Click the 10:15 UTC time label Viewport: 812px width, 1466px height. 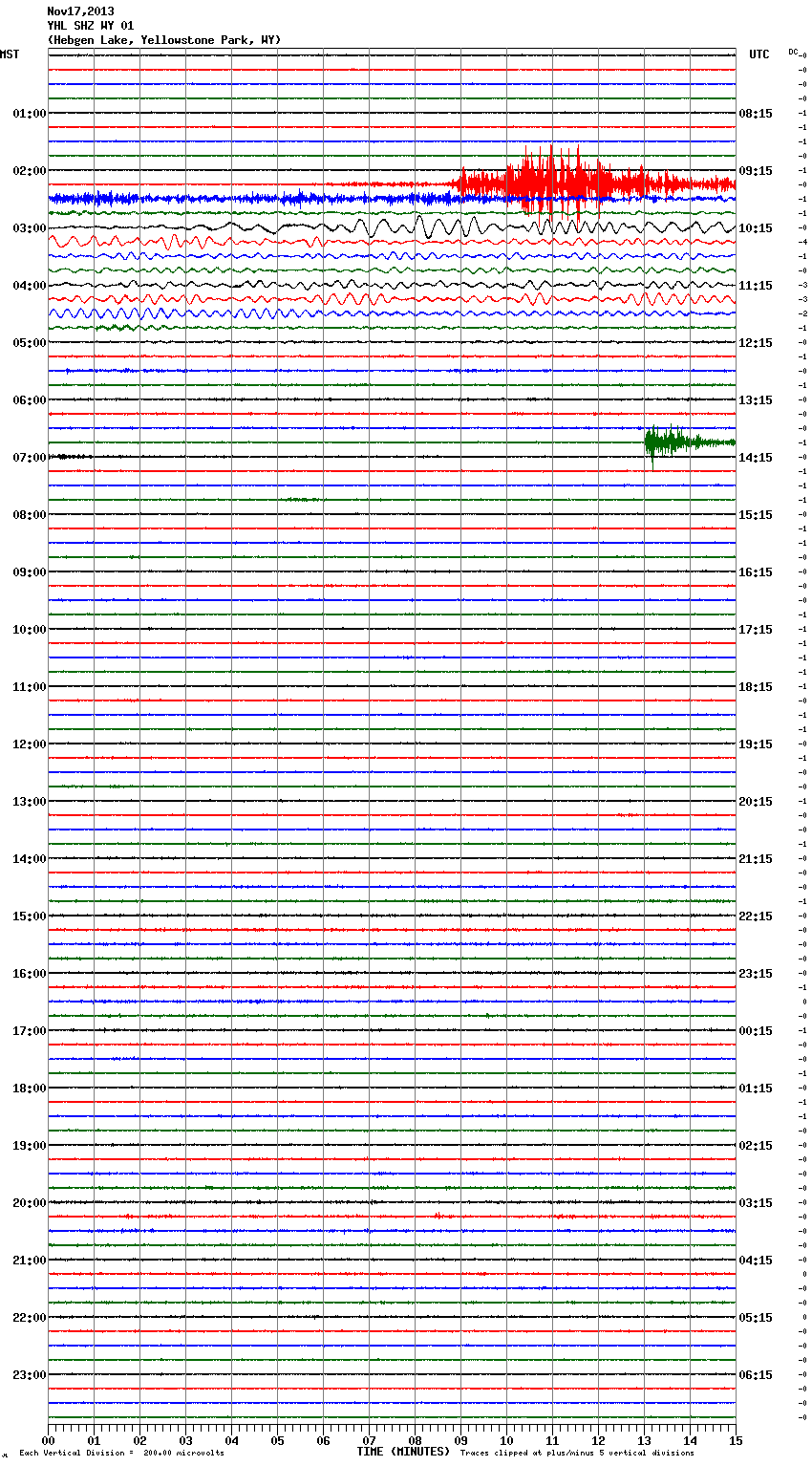tap(756, 228)
